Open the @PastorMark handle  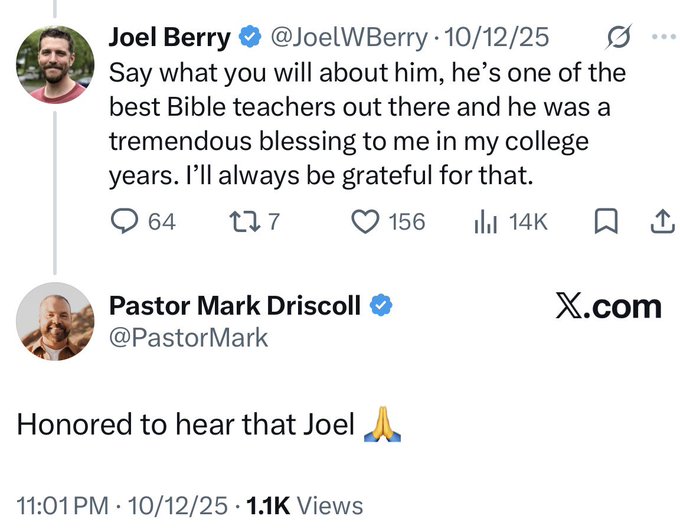188,338
